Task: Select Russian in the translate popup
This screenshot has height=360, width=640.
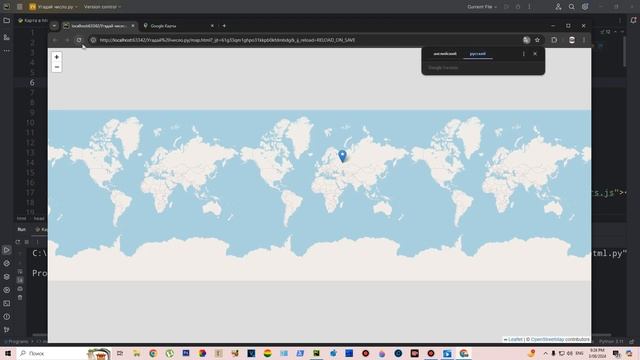Action: pos(478,54)
